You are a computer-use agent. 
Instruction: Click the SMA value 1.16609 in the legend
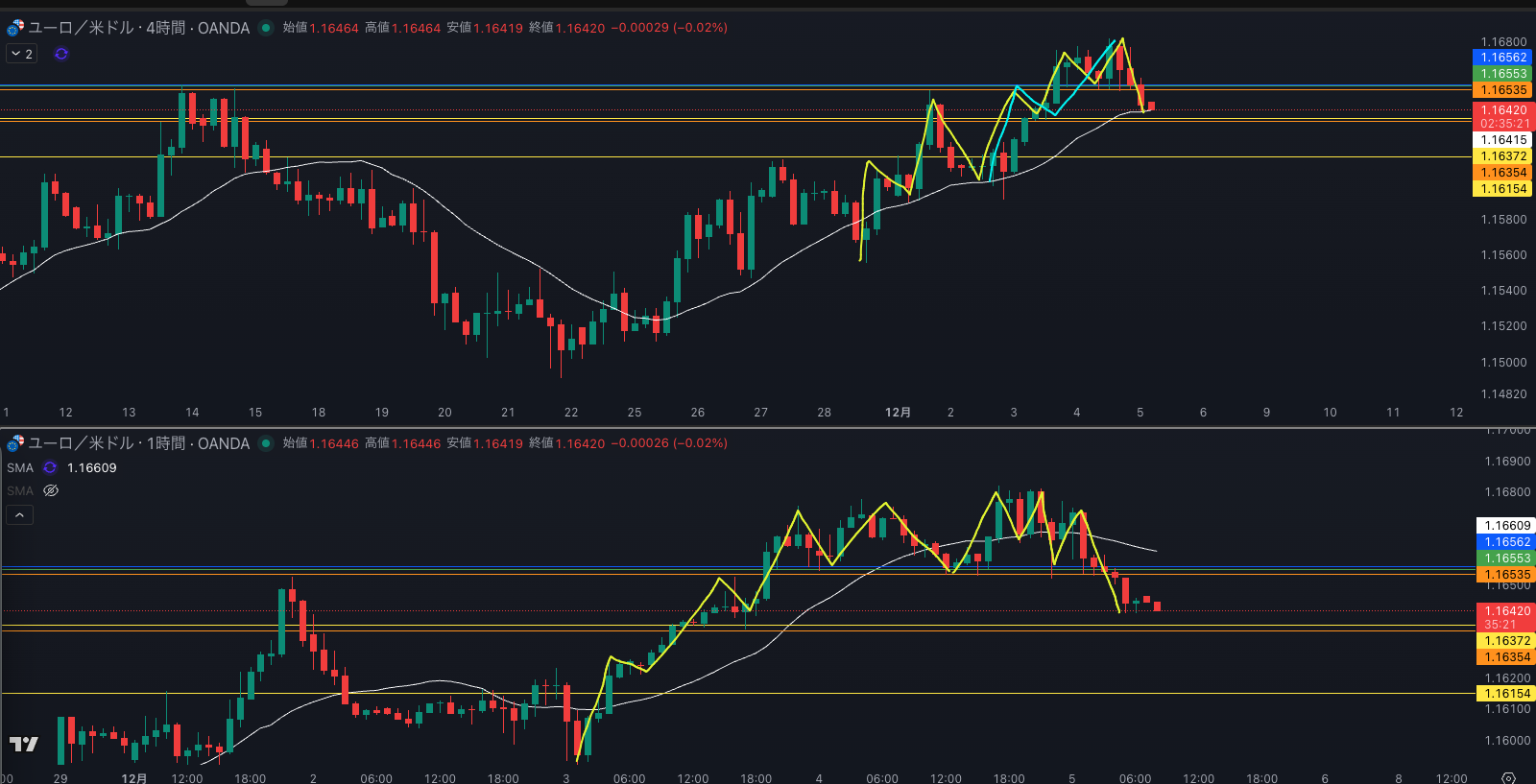tap(92, 467)
